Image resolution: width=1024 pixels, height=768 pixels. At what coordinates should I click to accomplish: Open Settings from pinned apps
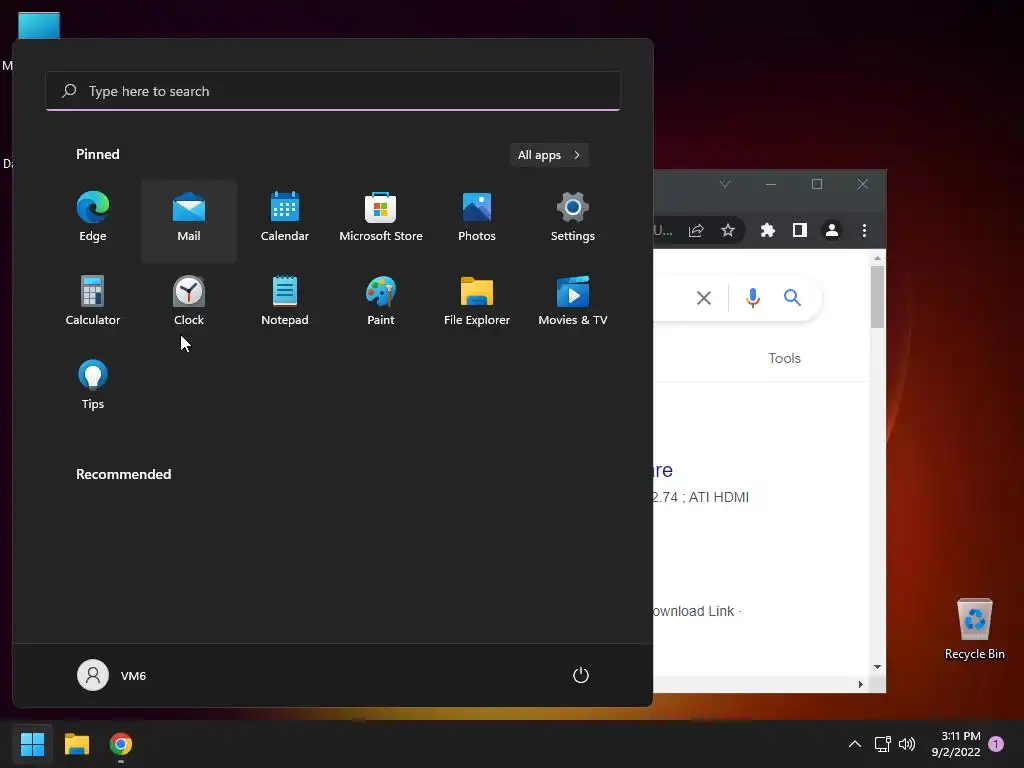tap(573, 217)
